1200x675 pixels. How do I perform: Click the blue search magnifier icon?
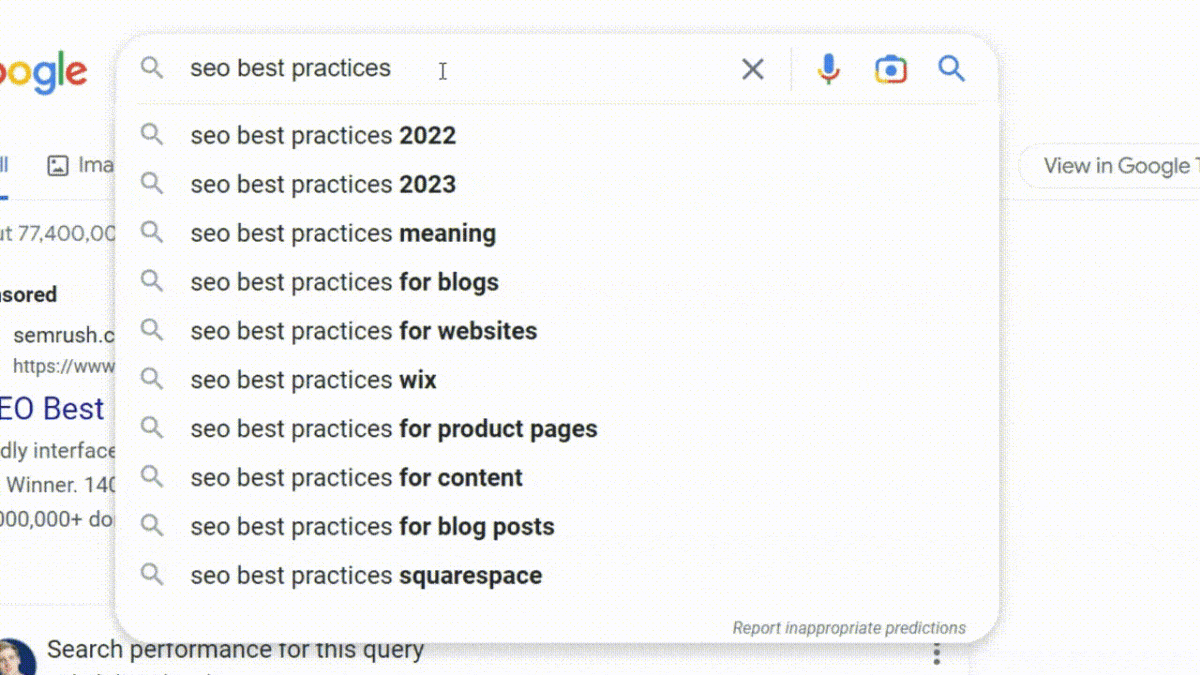click(x=950, y=68)
